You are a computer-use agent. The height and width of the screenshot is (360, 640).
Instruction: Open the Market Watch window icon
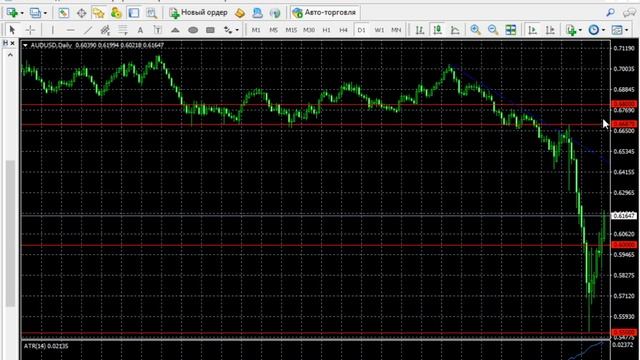coord(63,13)
